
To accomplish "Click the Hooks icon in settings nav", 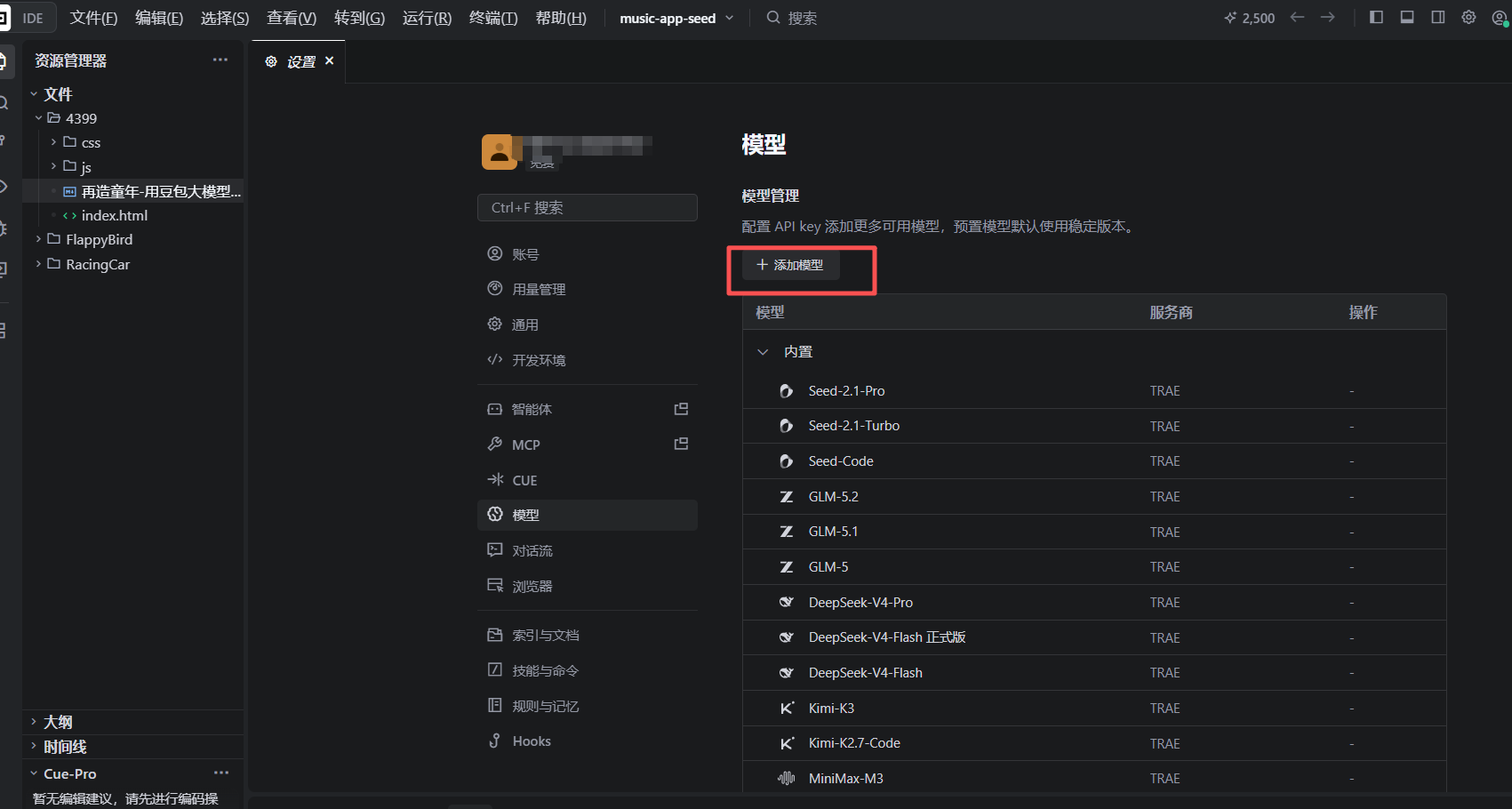I will pos(495,741).
